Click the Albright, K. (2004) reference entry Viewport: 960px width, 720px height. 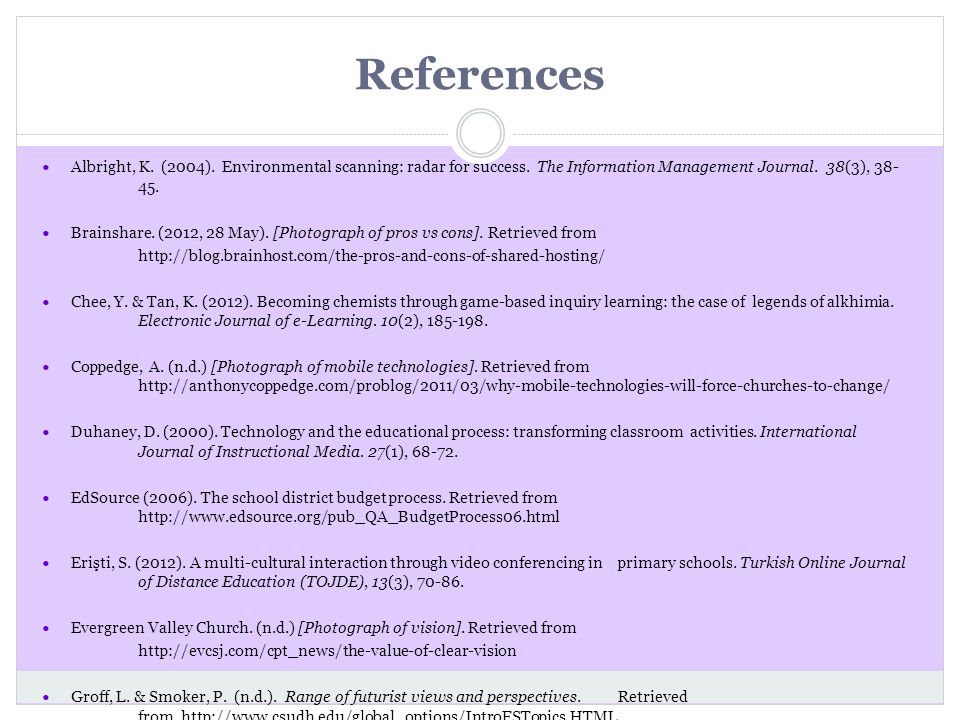[x=484, y=177]
